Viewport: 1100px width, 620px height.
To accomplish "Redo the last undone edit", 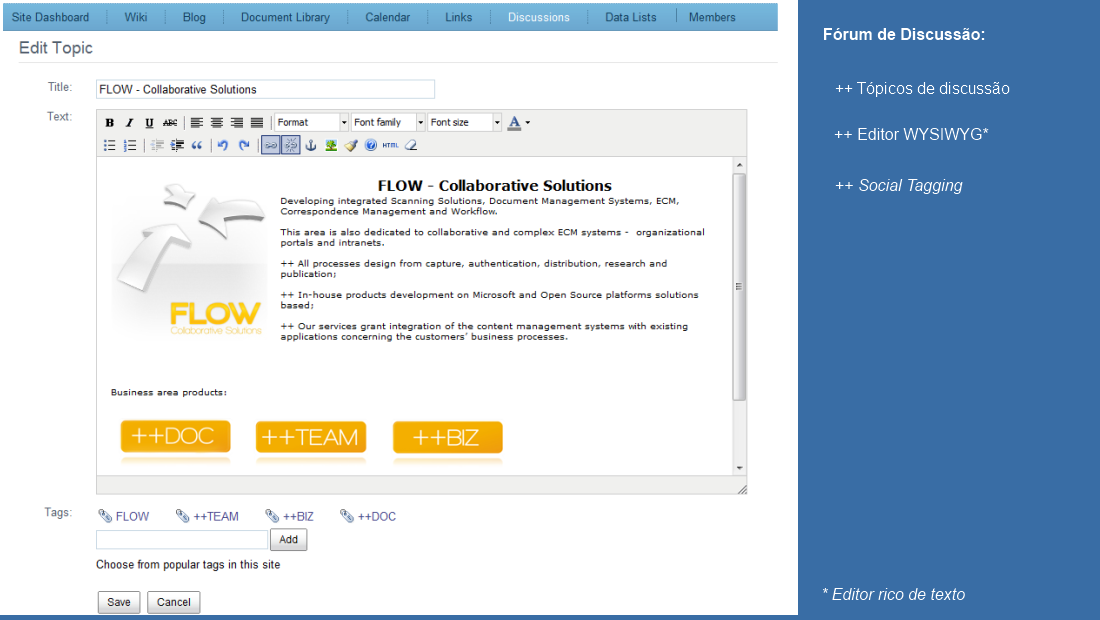I will 243,145.
